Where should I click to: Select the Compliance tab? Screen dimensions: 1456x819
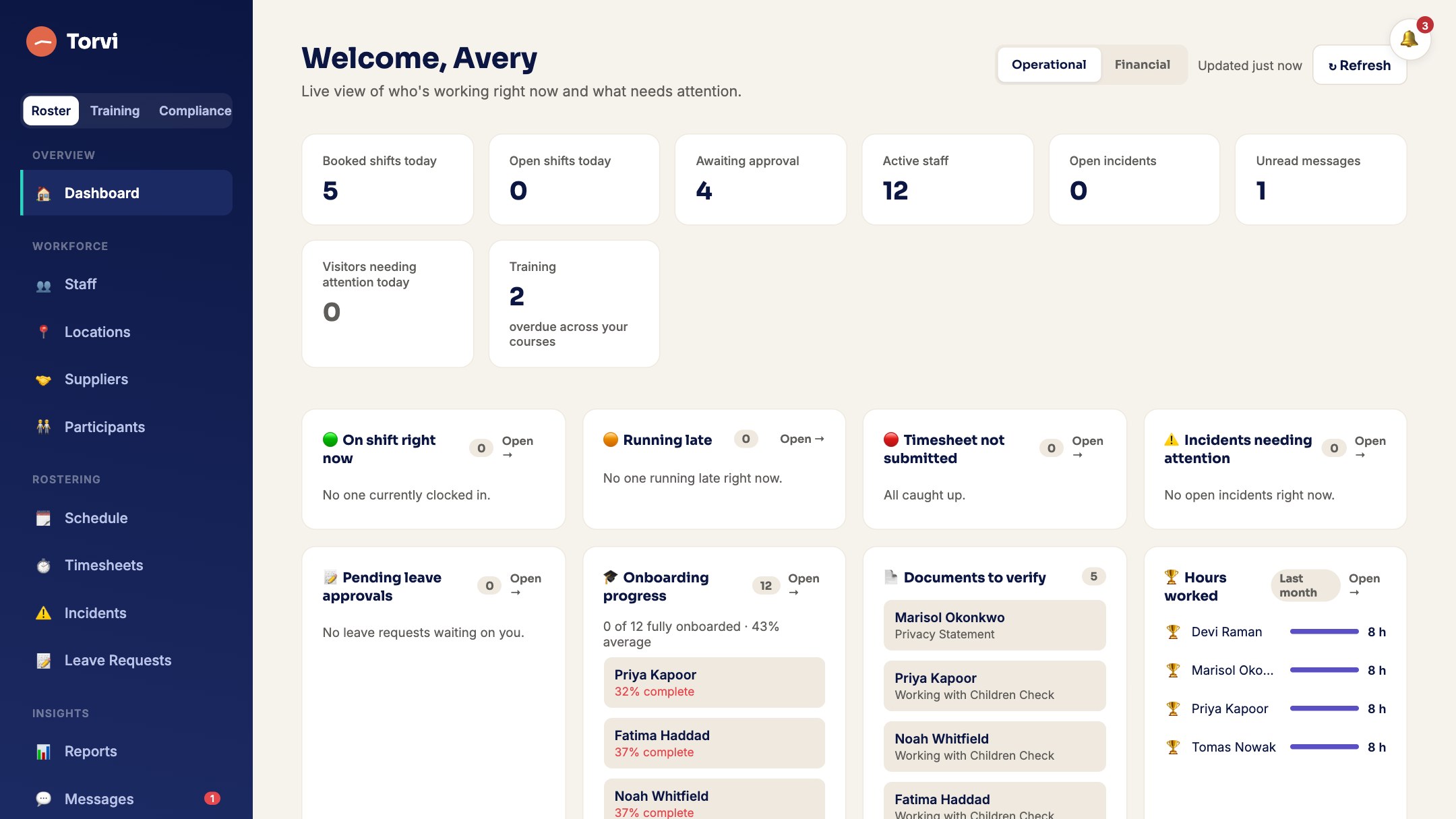pyautogui.click(x=195, y=111)
